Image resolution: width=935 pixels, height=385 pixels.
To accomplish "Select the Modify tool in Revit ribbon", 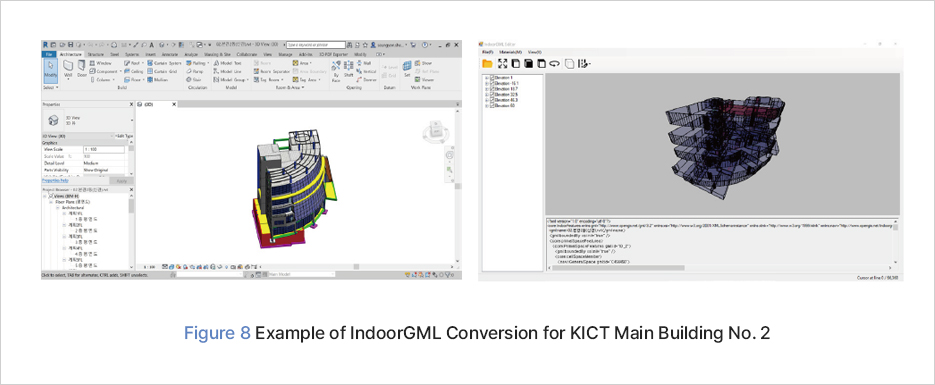I will coord(51,70).
